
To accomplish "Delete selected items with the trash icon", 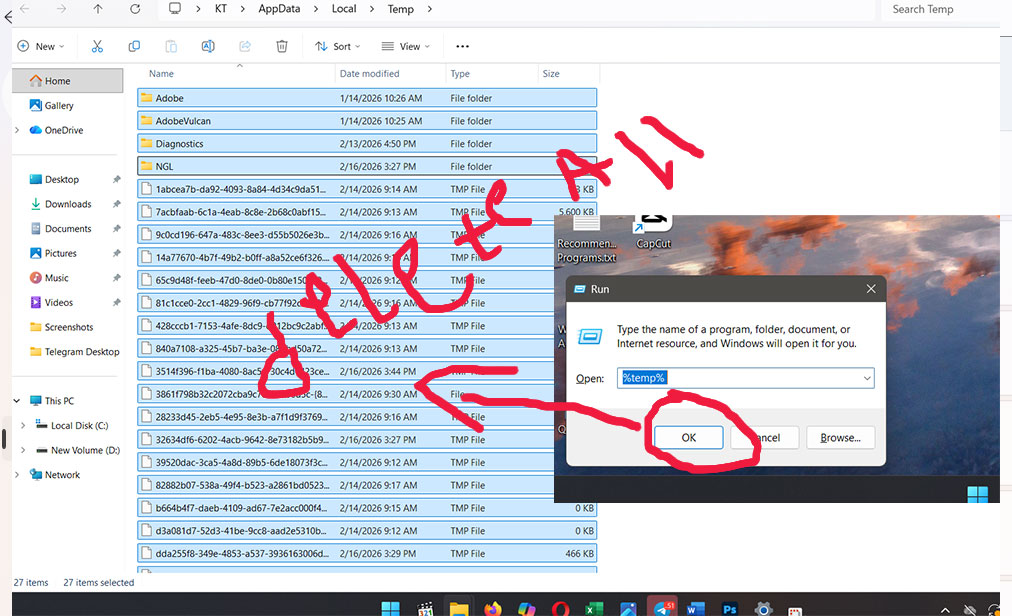I will click(281, 46).
